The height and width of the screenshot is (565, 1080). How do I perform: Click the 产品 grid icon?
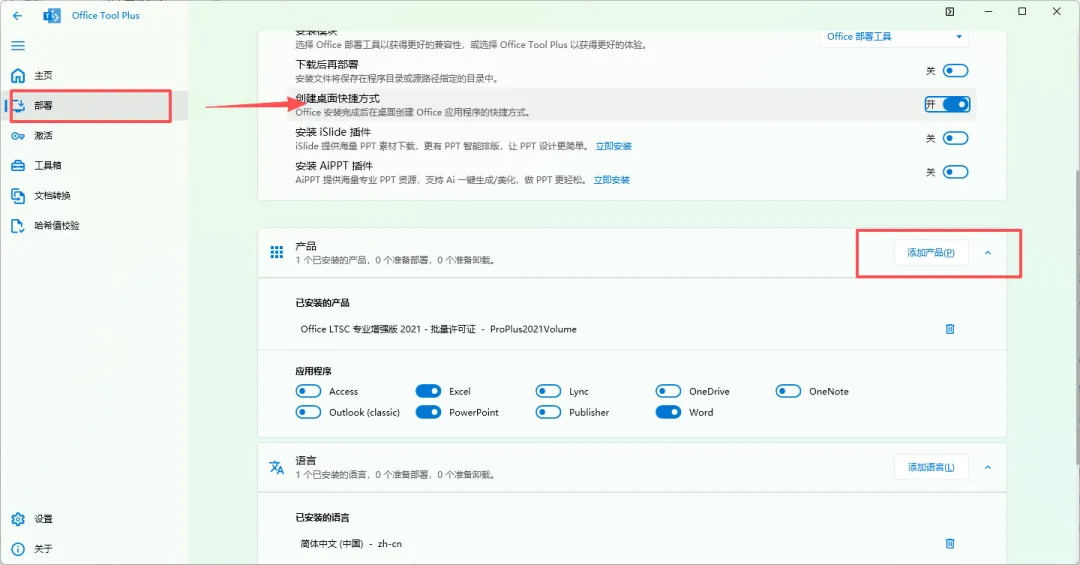tap(277, 252)
